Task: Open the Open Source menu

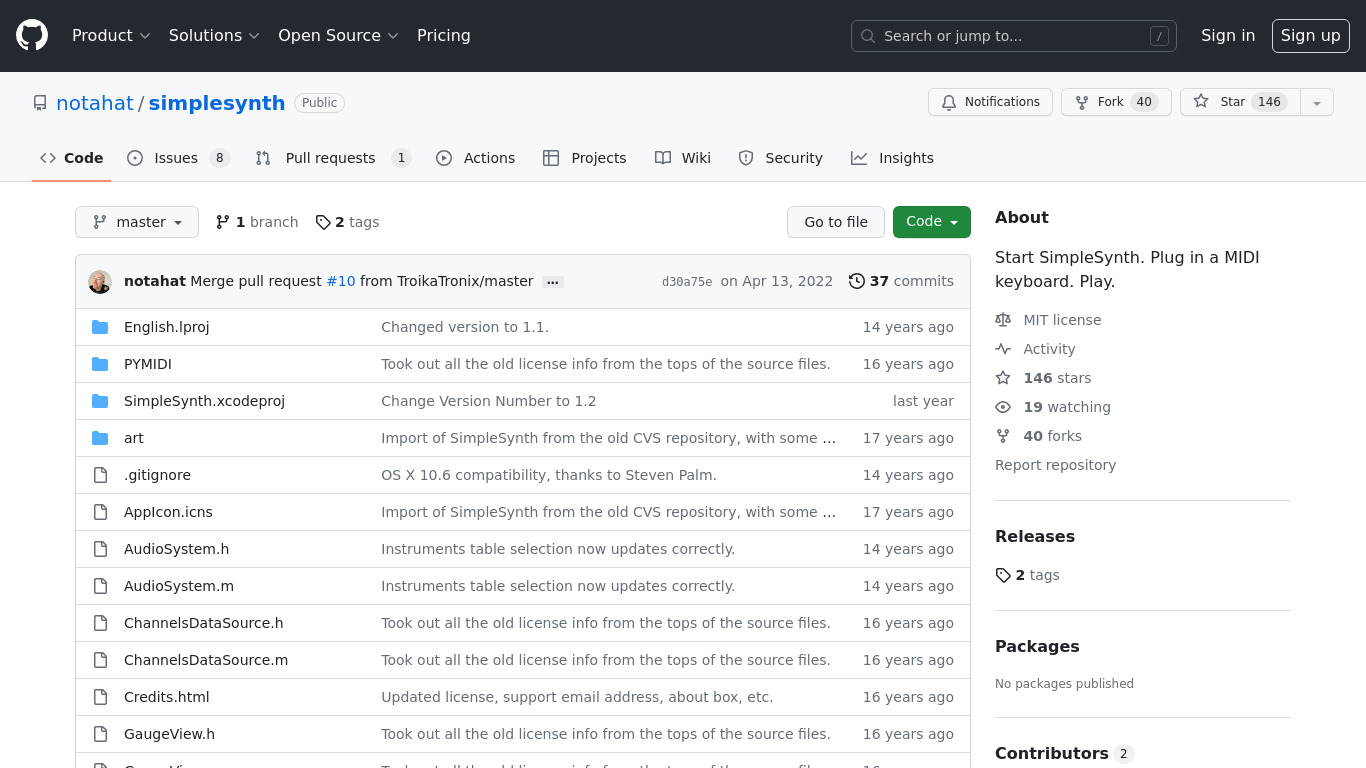Action: pos(338,36)
